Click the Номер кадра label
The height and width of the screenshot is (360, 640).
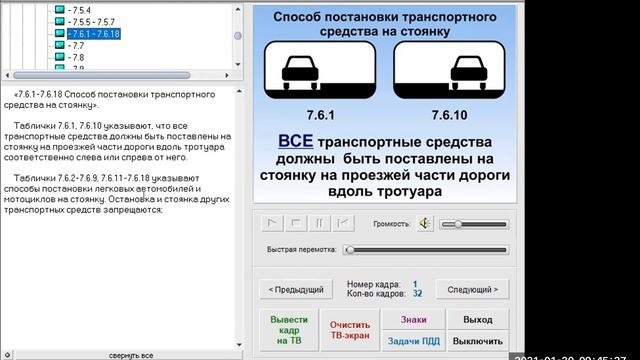[373, 284]
